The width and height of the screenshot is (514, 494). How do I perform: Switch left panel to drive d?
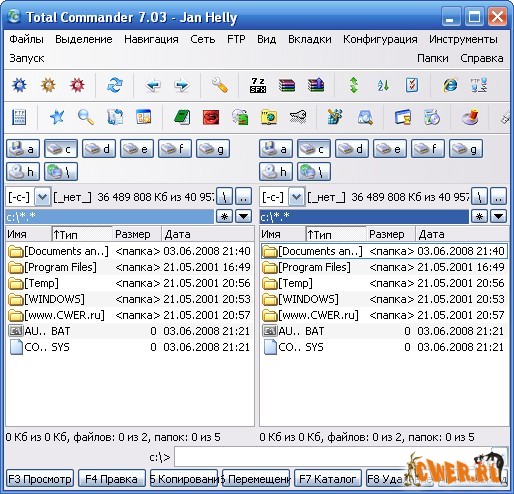[x=99, y=149]
